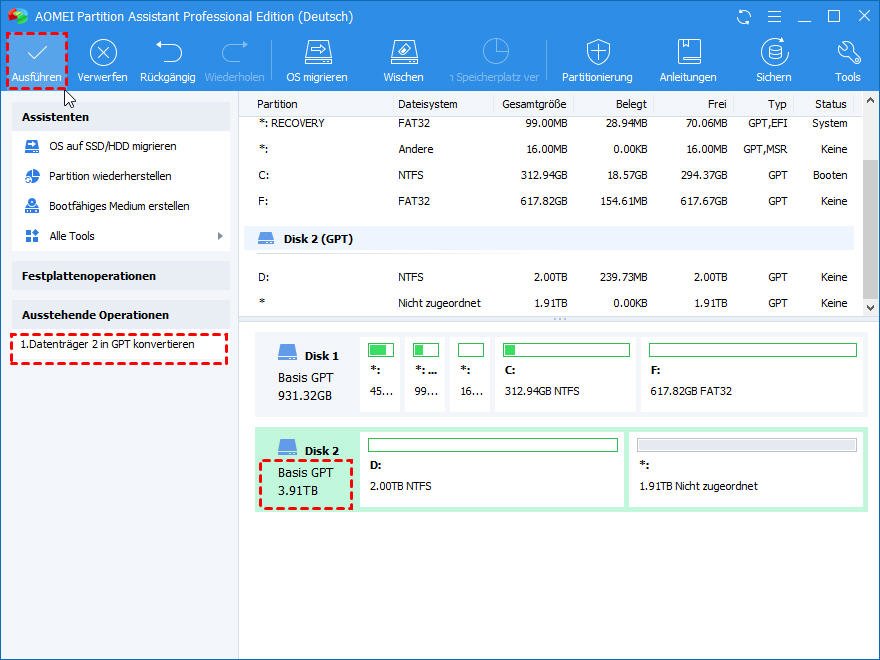This screenshot has height=660, width=880.
Task: Select OS auf SSD/HDD migrieren wizard
Action: click(112, 146)
